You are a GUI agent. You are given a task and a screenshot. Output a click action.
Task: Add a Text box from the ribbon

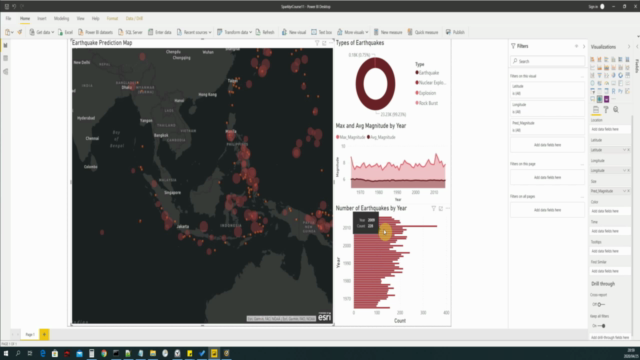(321, 32)
